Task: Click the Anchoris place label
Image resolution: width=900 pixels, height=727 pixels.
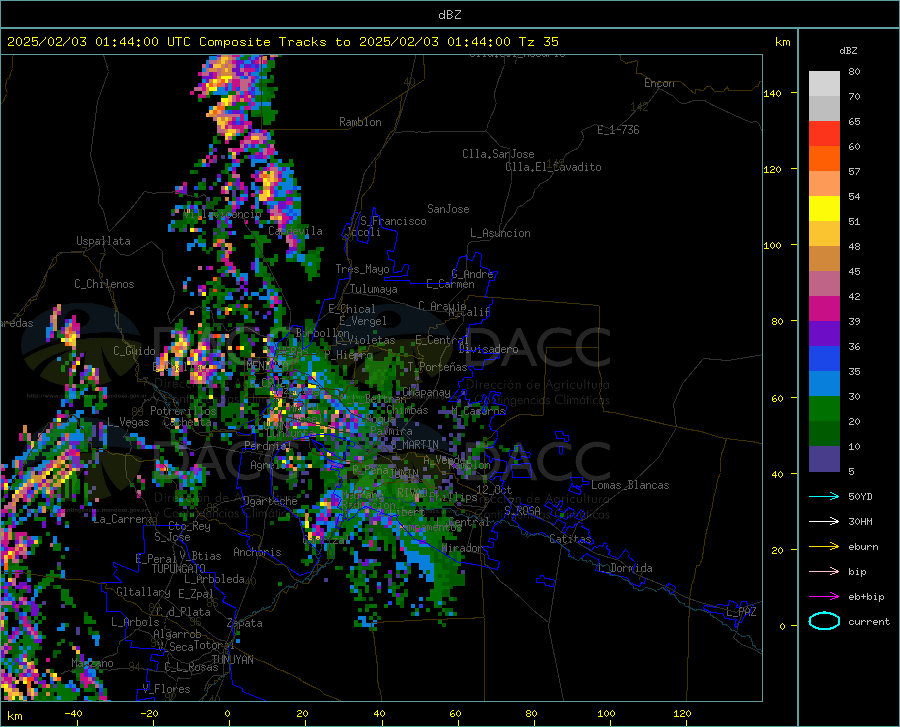Action: tap(257, 552)
